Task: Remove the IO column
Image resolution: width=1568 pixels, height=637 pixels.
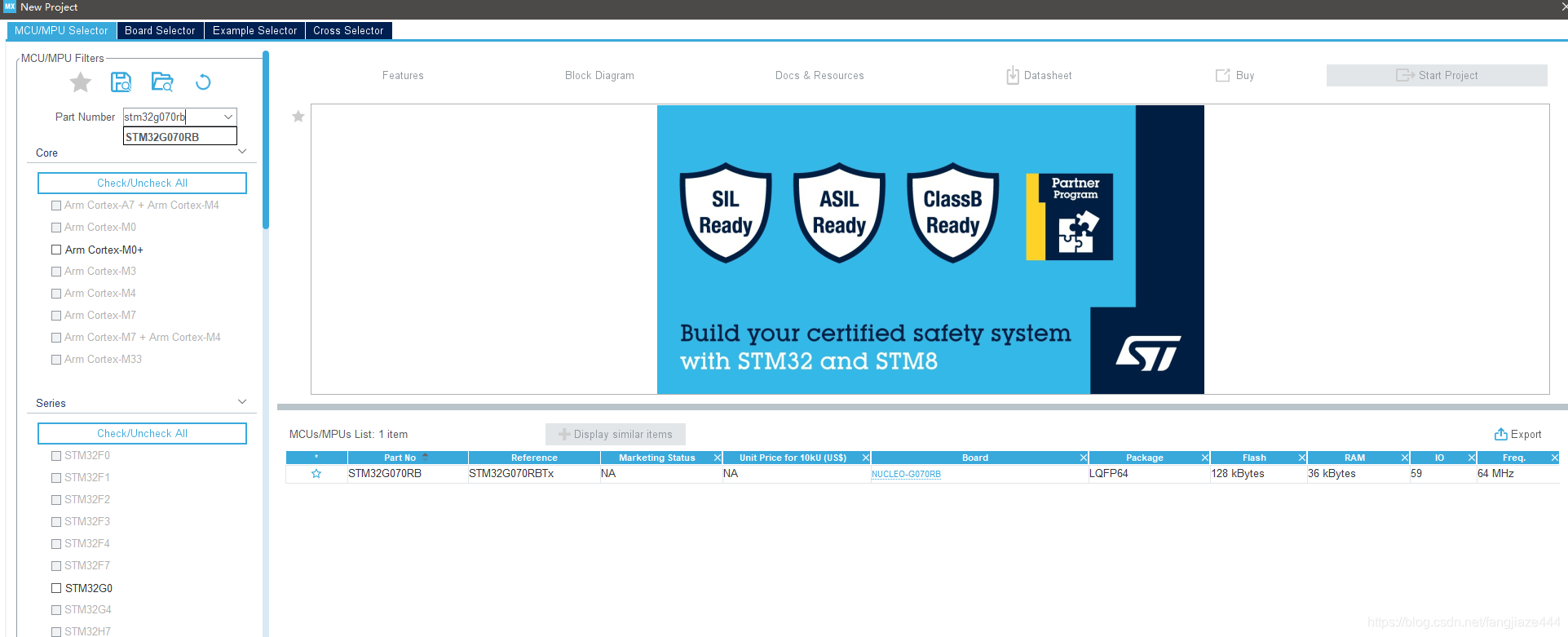Action: (x=1472, y=458)
